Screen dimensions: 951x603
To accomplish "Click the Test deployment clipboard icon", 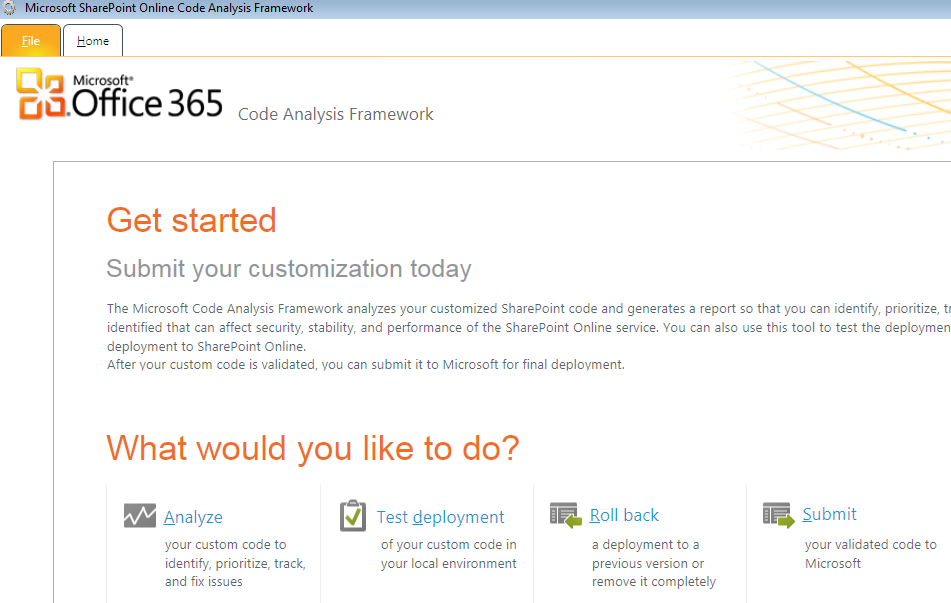I will 353,516.
